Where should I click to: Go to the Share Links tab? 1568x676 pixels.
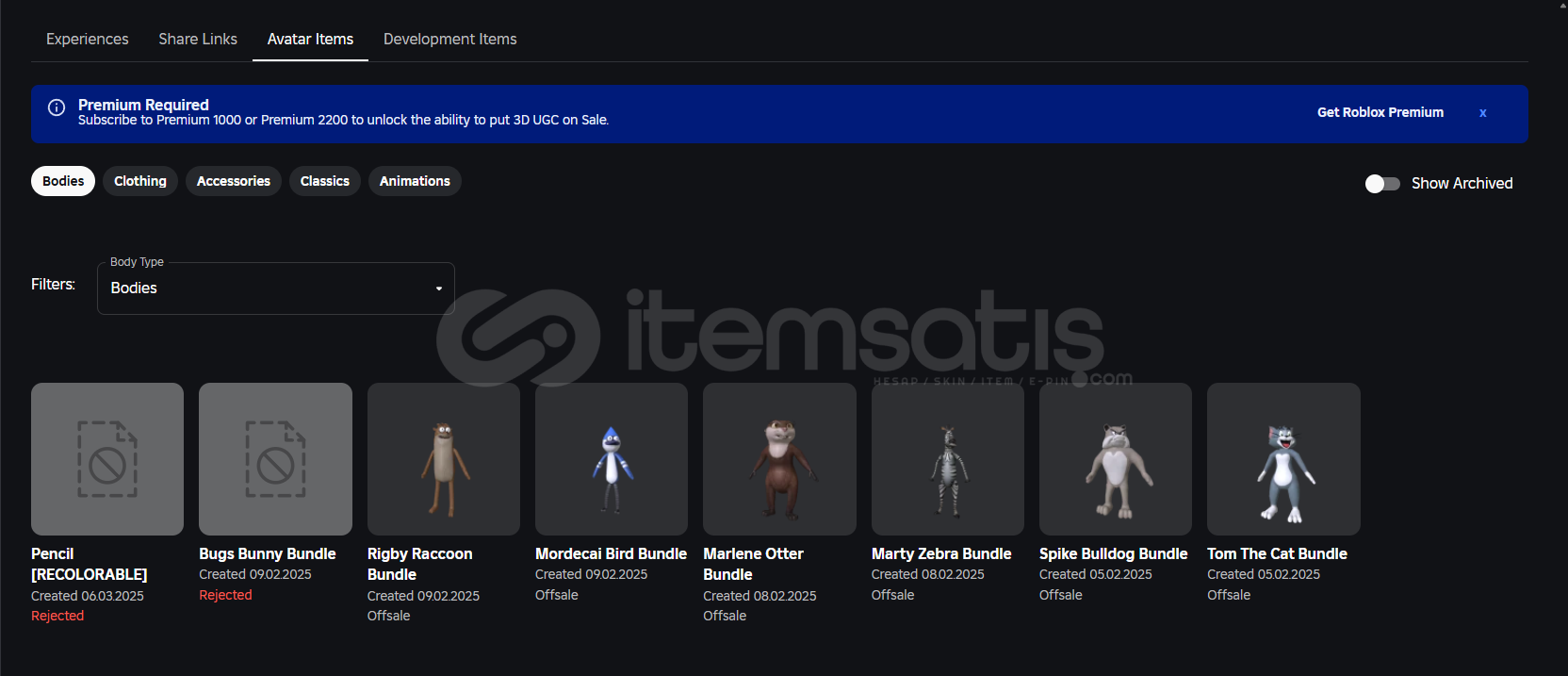click(198, 40)
